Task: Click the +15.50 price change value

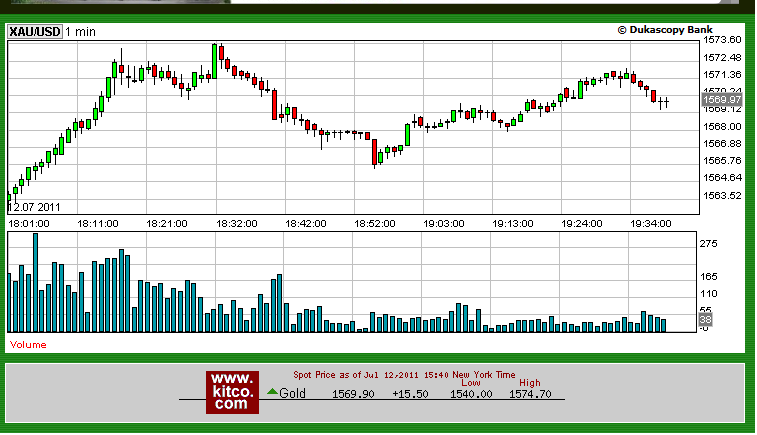Action: click(x=410, y=394)
